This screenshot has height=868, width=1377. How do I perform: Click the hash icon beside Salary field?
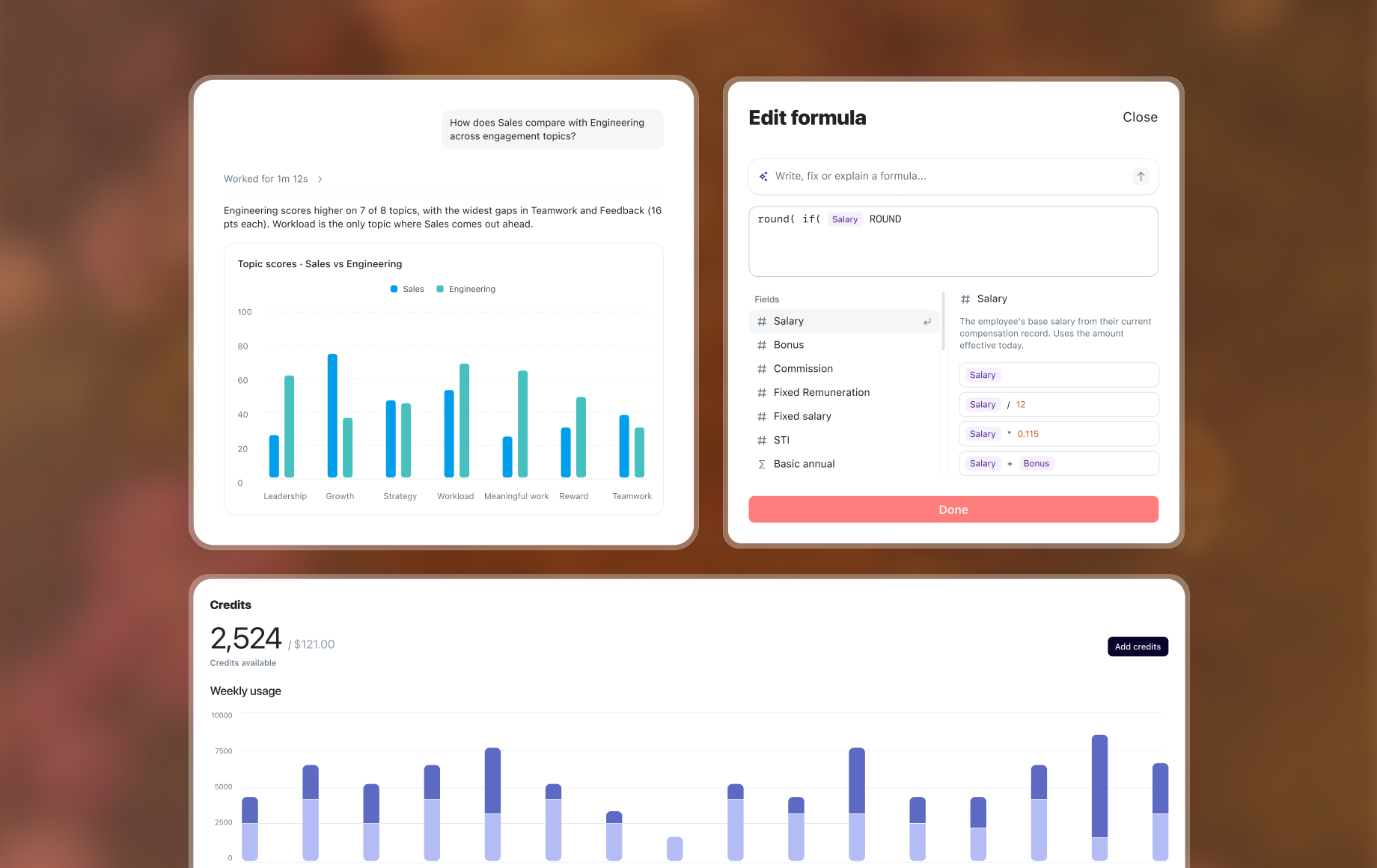[x=762, y=322]
